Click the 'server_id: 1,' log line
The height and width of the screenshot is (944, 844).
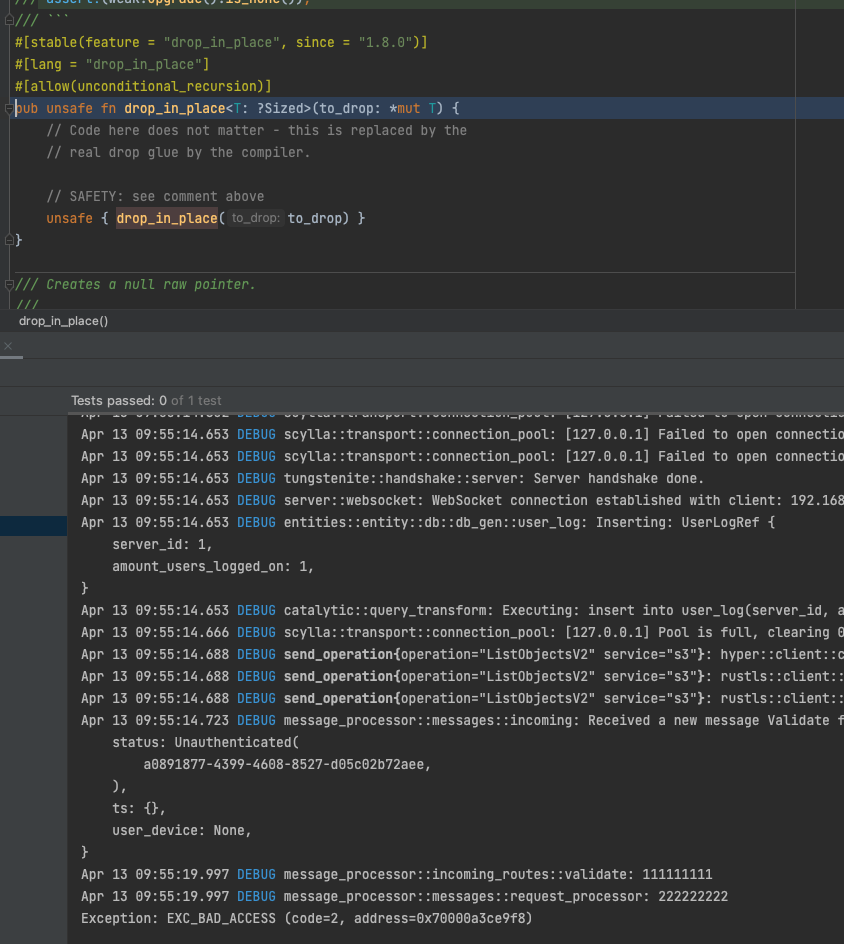163,544
